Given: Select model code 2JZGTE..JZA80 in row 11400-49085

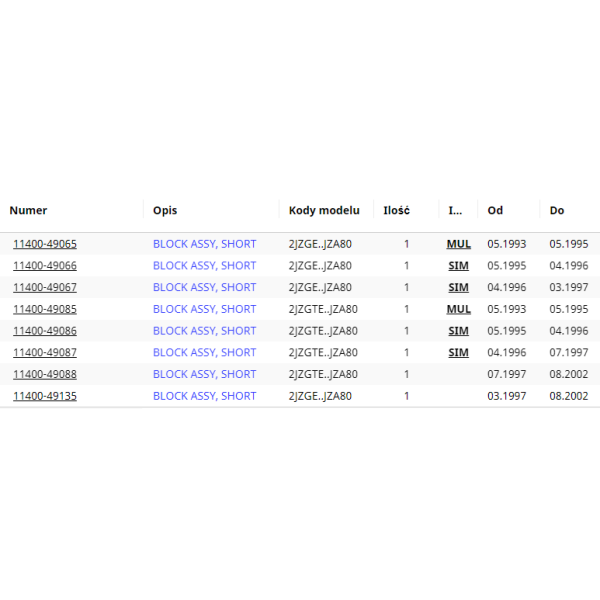Looking at the screenshot, I should [x=323, y=309].
